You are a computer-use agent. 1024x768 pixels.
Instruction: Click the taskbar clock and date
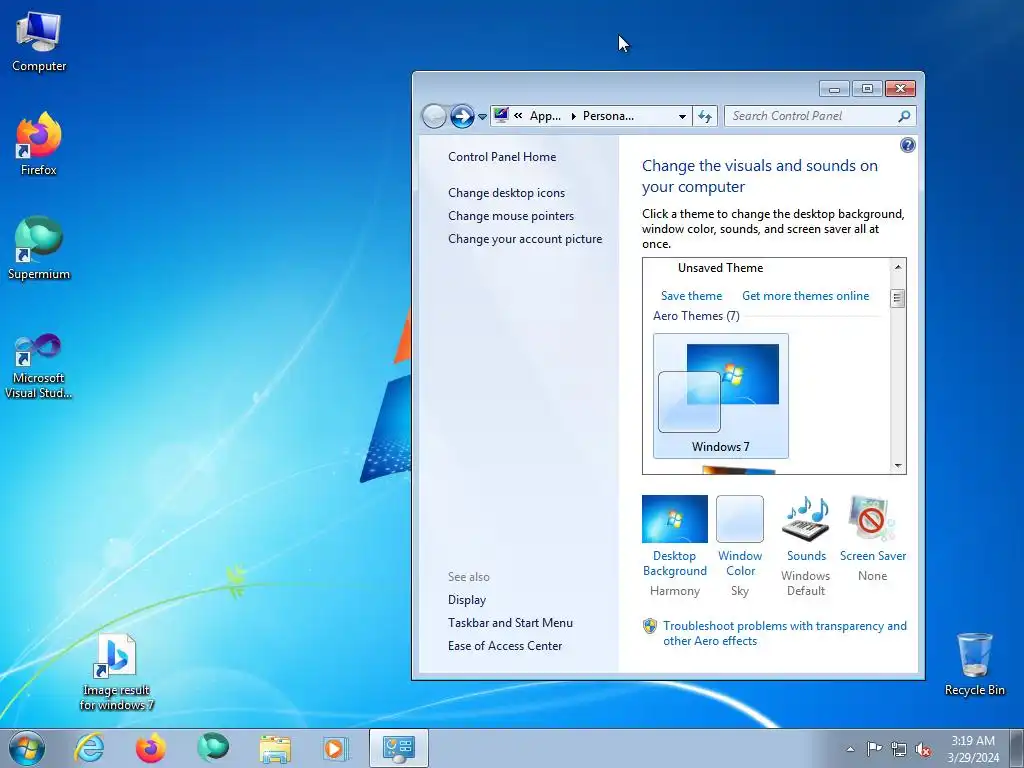point(973,749)
